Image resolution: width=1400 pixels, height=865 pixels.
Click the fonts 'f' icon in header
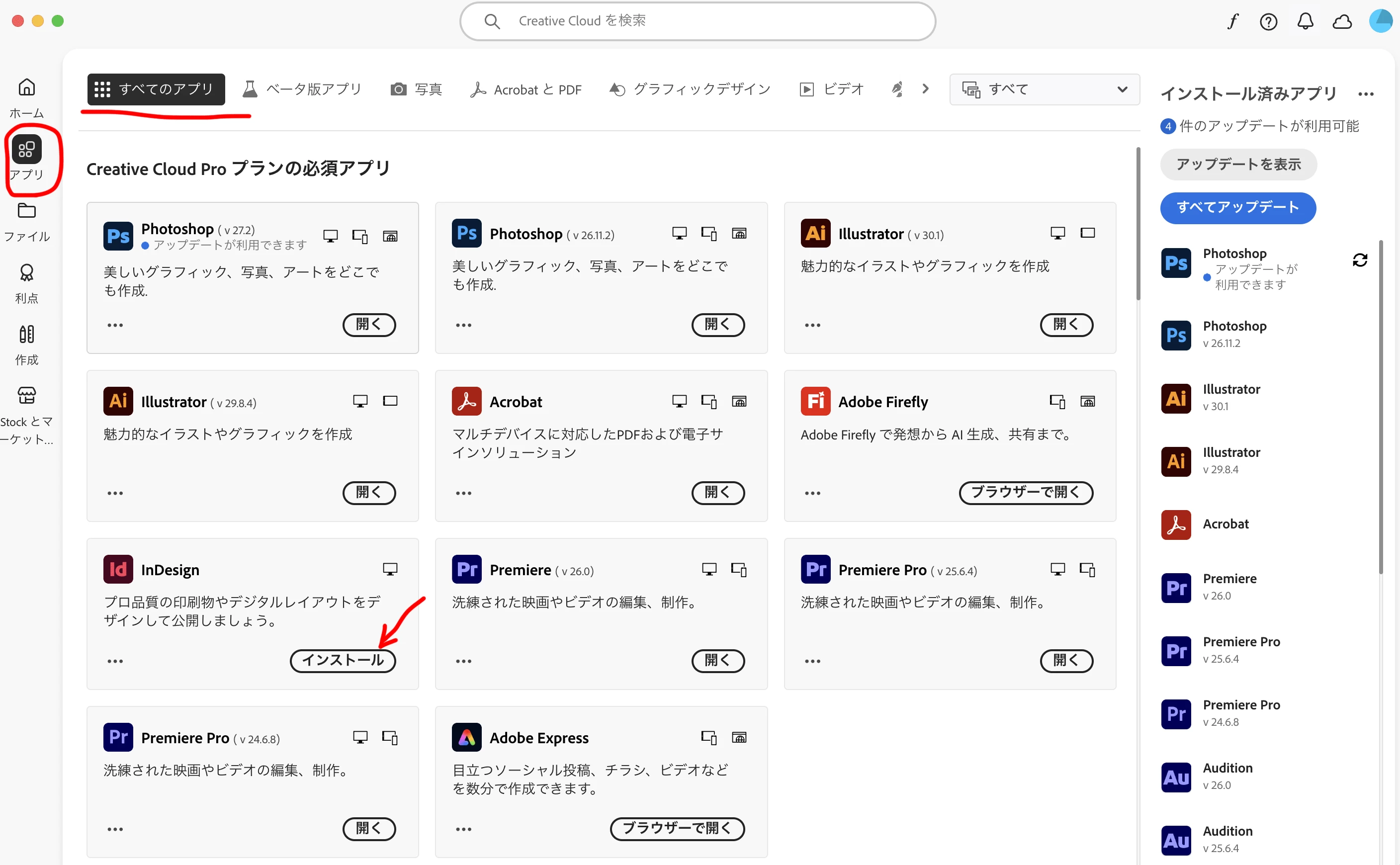1232,22
